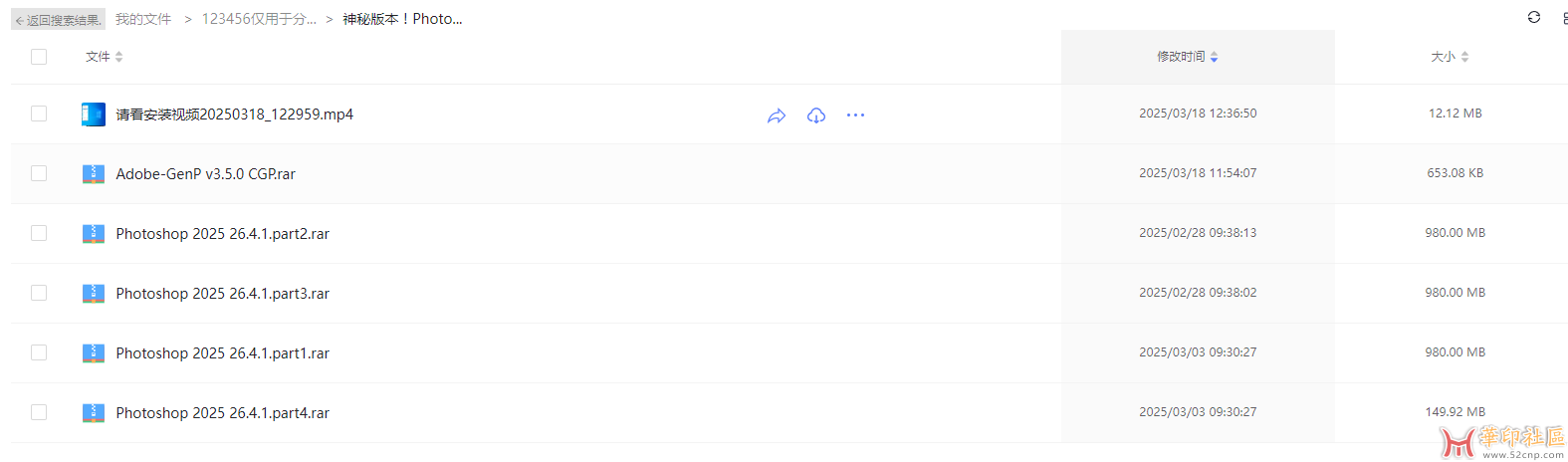This screenshot has width=1568, height=462.
Task: Return to search results
Action: [x=58, y=20]
